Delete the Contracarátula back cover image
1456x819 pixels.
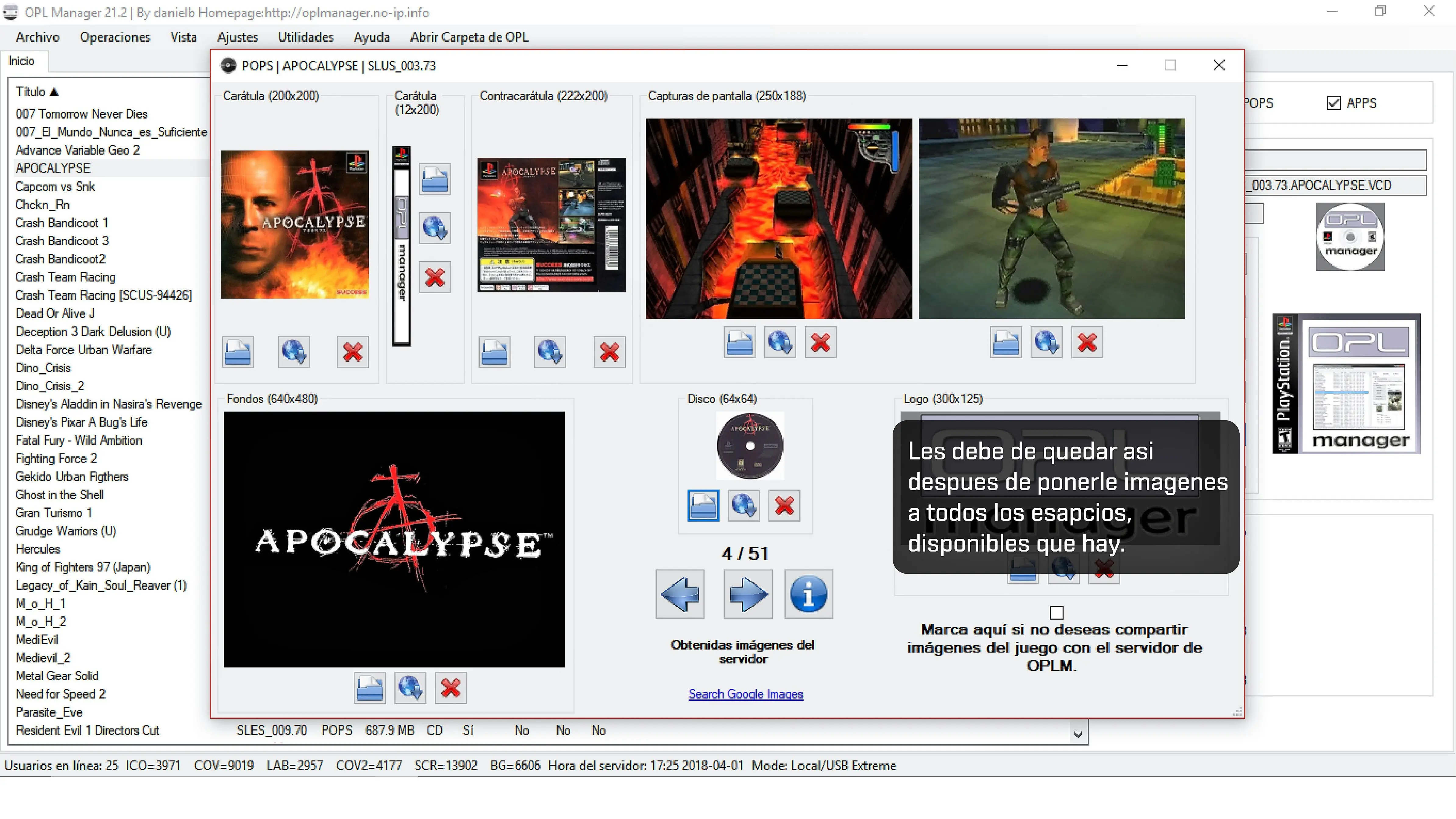click(609, 352)
